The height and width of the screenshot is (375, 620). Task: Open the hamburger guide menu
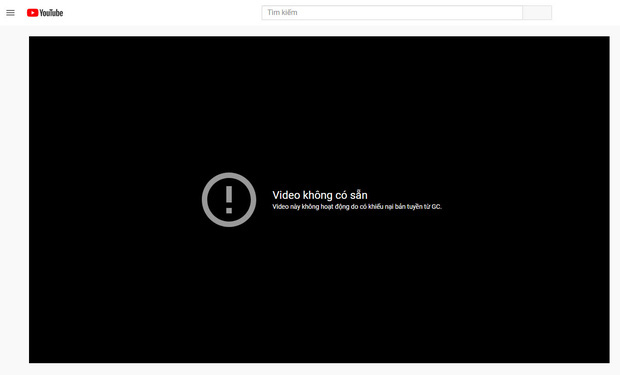(10, 13)
